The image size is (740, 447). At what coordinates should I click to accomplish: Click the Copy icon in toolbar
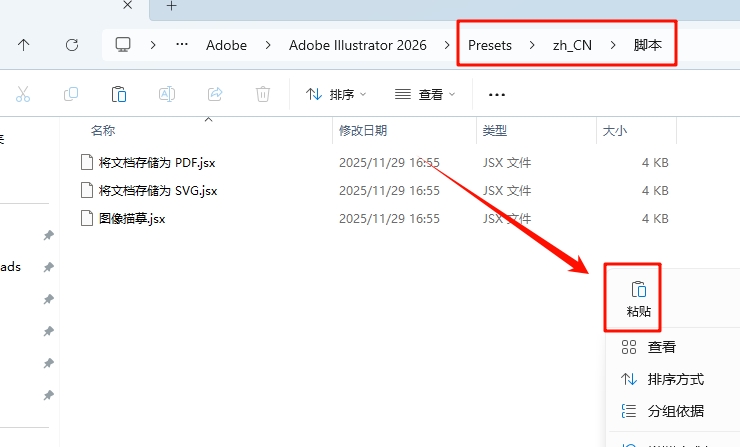[x=71, y=94]
